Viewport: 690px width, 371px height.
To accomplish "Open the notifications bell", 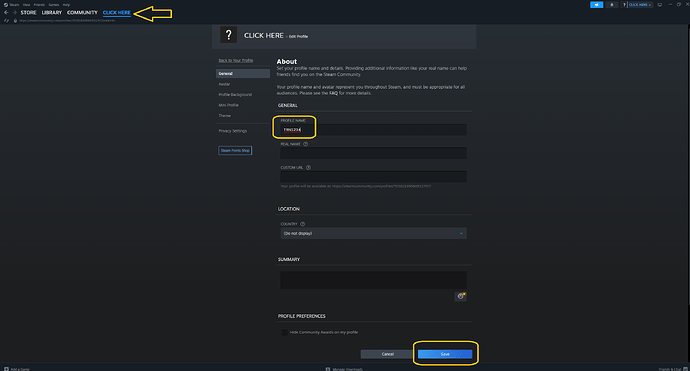I will [x=612, y=4].
